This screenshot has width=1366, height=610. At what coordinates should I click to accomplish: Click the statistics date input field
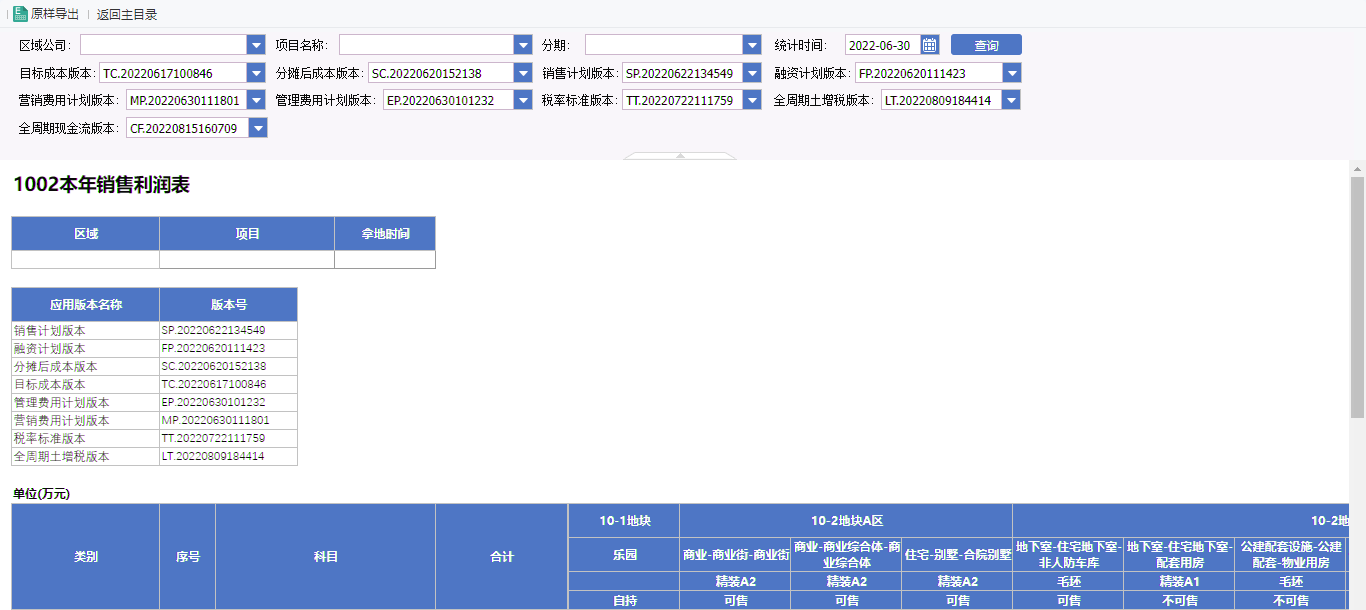click(x=881, y=45)
